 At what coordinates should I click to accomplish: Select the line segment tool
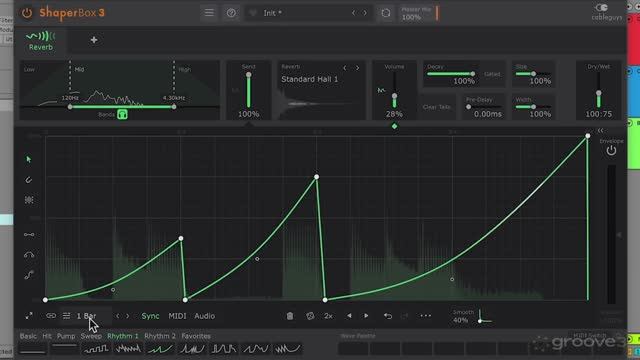pos(29,235)
